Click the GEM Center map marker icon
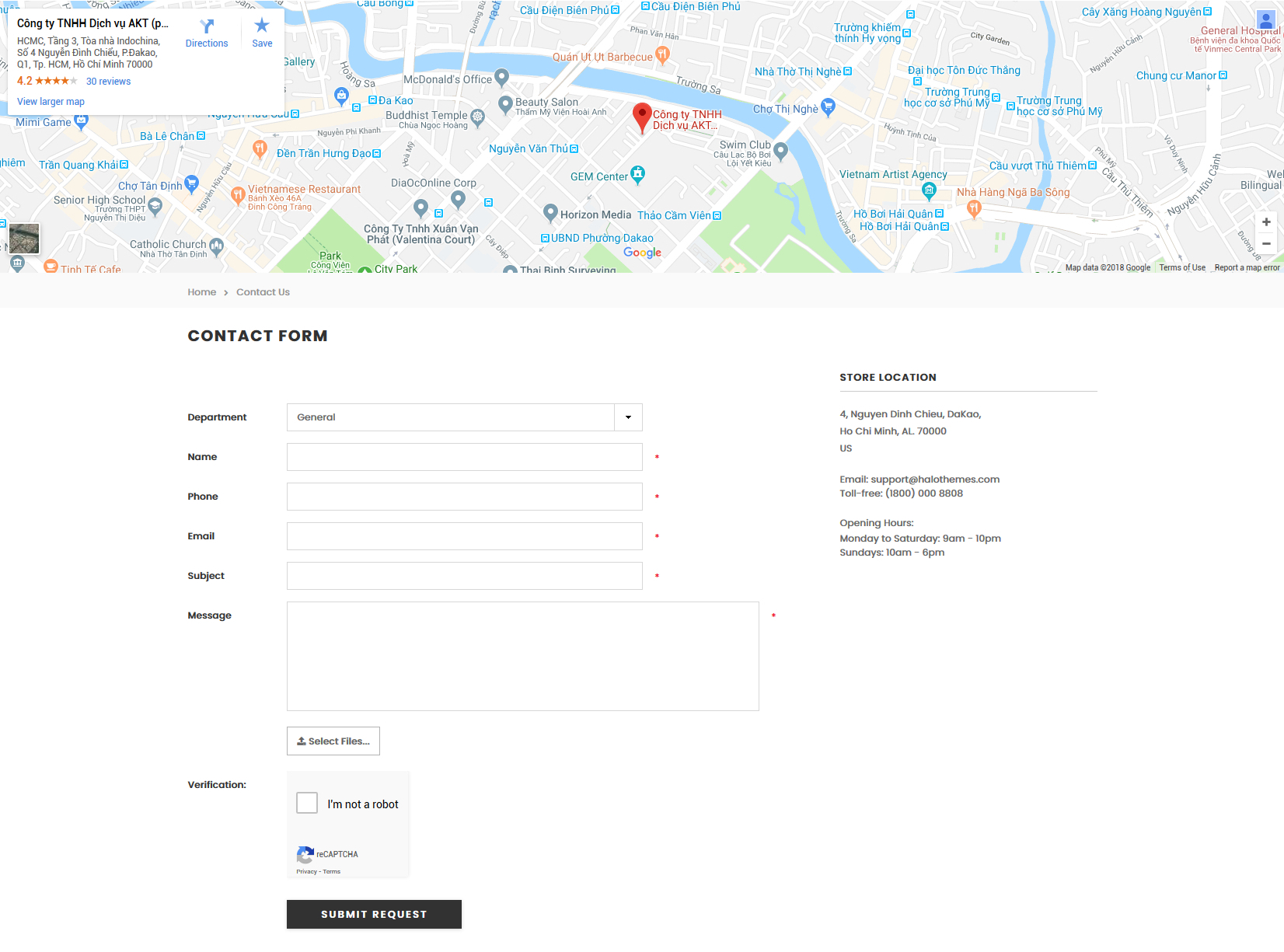This screenshot has width=1284, height=952. (637, 175)
